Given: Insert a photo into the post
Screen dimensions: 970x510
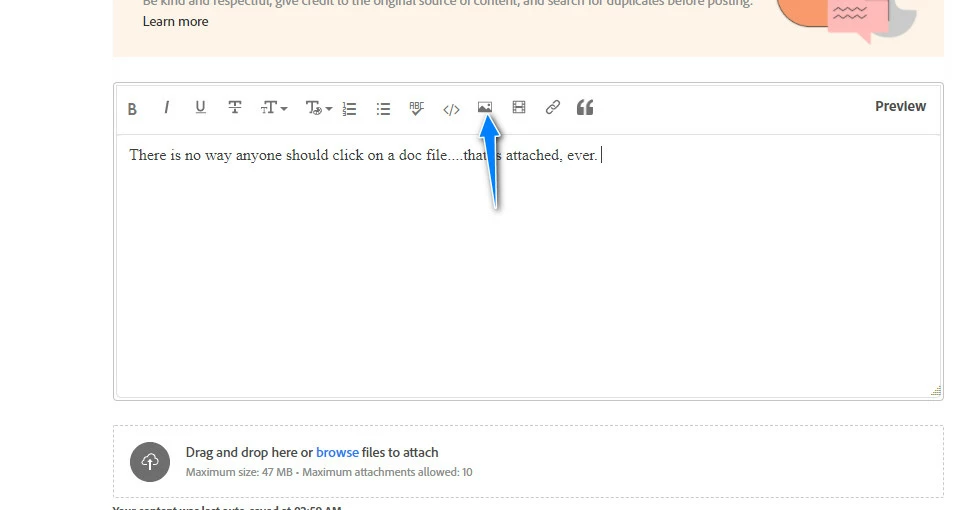Looking at the screenshot, I should click(485, 107).
